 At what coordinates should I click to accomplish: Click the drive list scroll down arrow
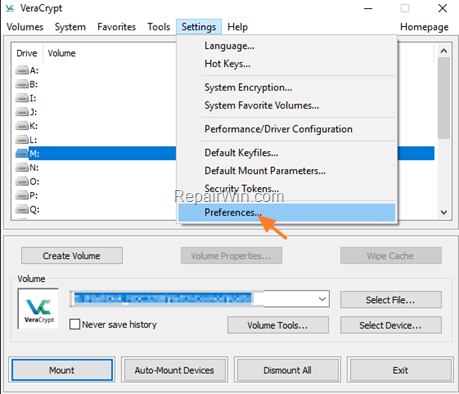click(x=444, y=212)
